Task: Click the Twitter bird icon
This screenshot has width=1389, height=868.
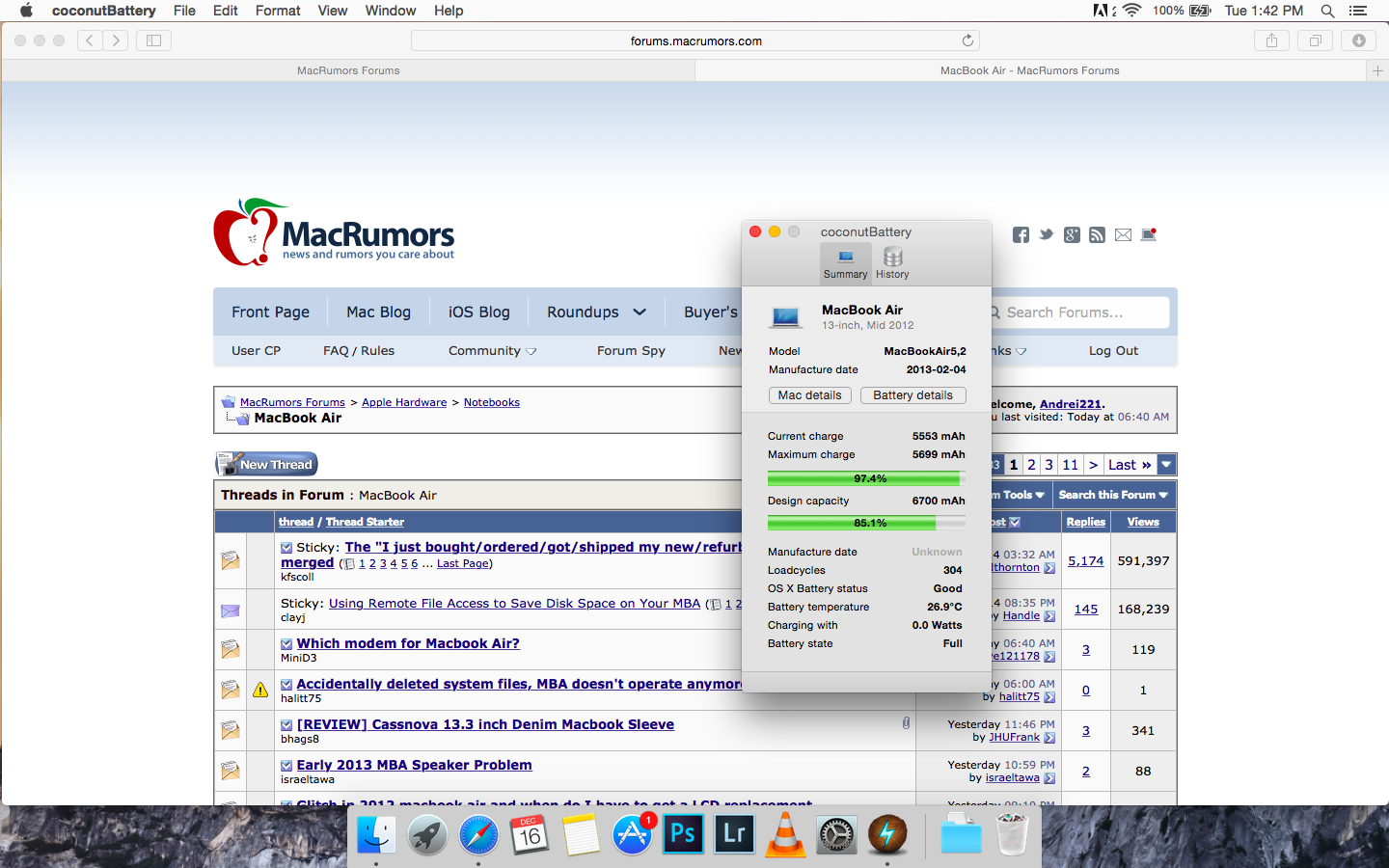Action: point(1046,235)
